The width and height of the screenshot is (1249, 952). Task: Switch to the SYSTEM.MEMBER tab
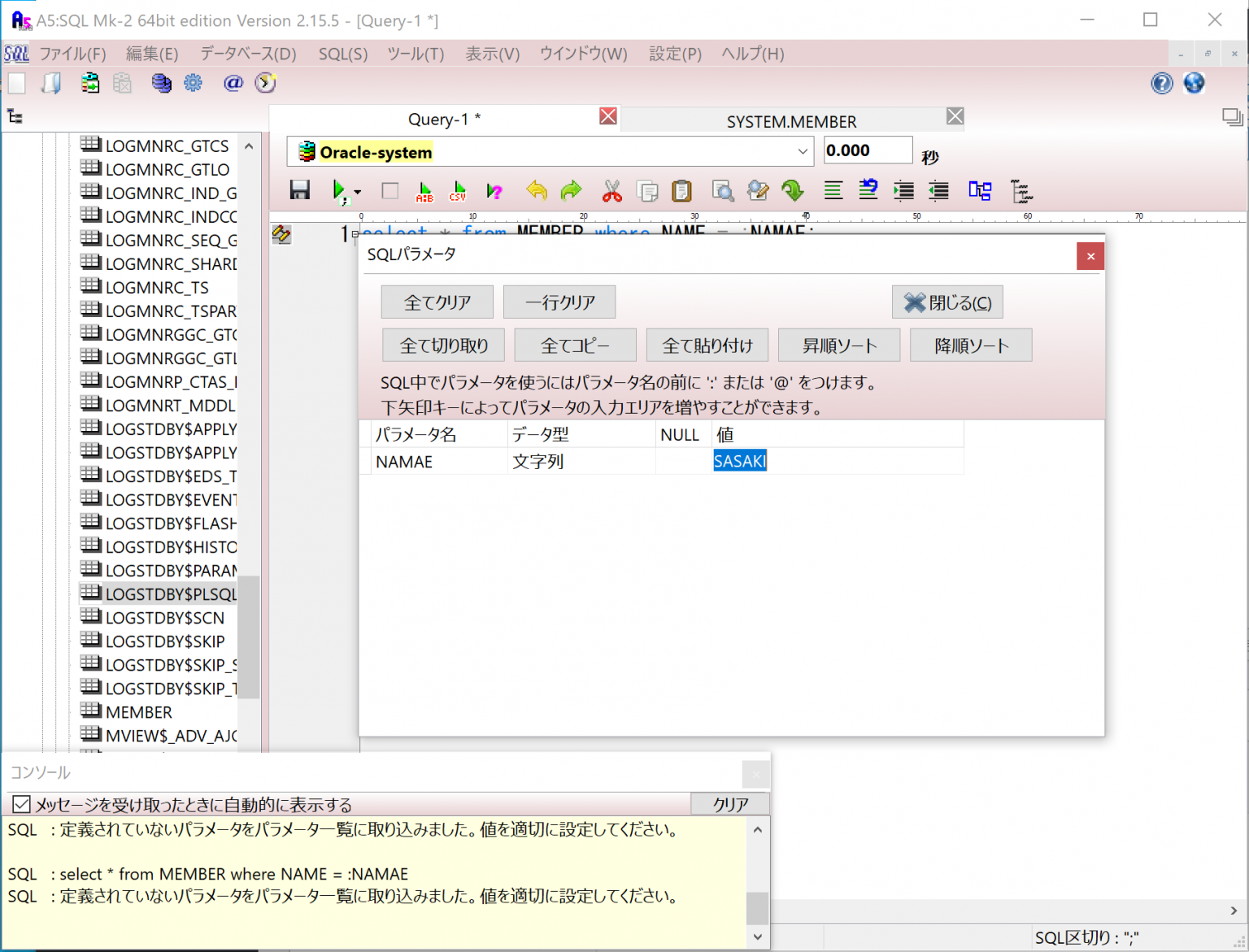790,121
